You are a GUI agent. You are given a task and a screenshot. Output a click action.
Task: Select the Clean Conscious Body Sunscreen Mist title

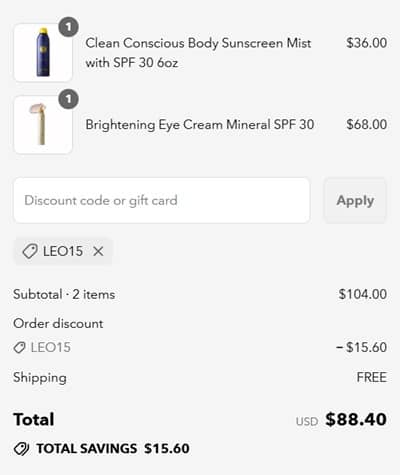pyautogui.click(x=198, y=53)
